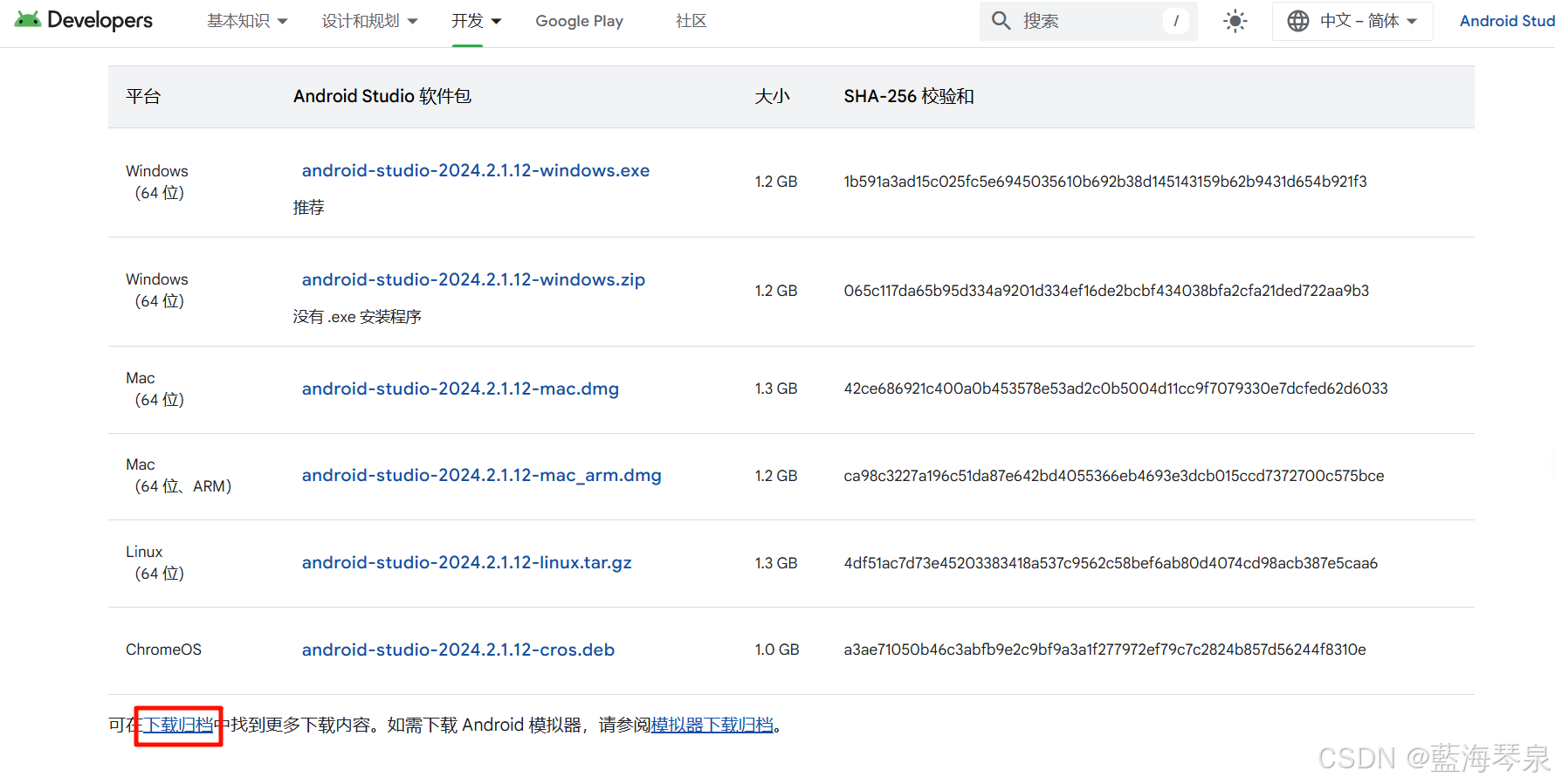This screenshot has width=1555, height=784.
Task: Click the slash shortcut key hint
Action: 1176,21
